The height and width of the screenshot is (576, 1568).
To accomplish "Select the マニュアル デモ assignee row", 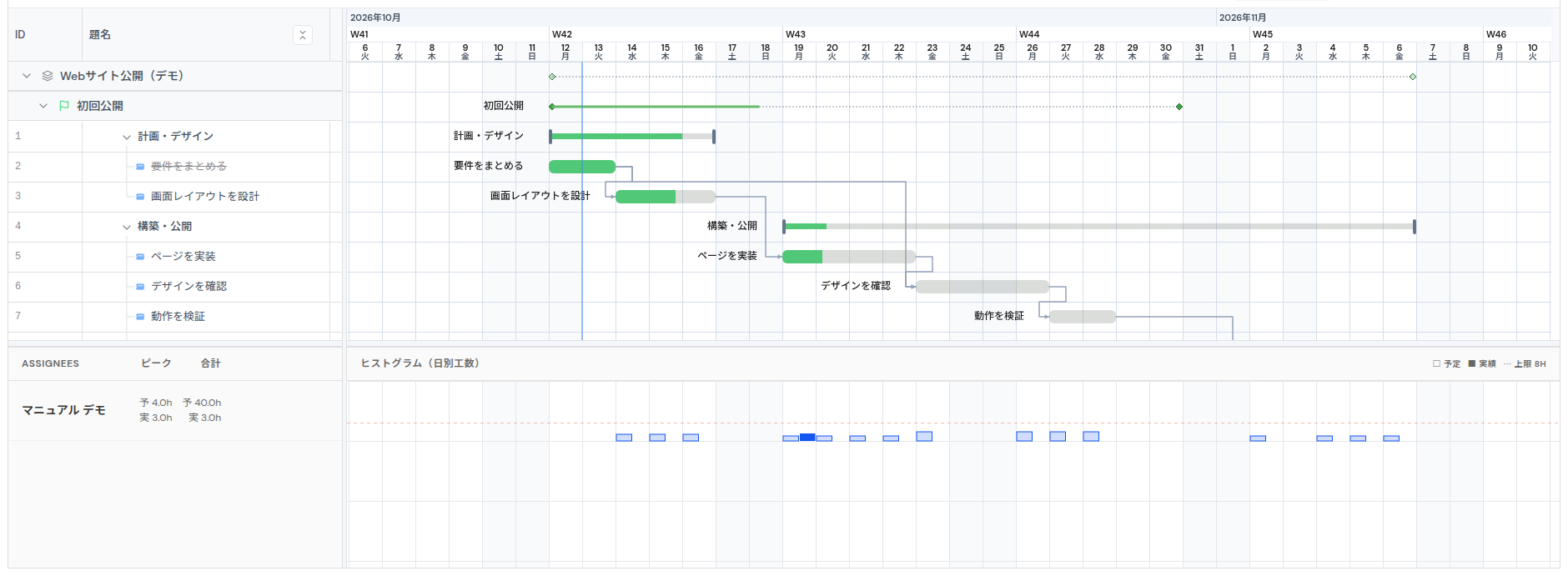I will (175, 410).
